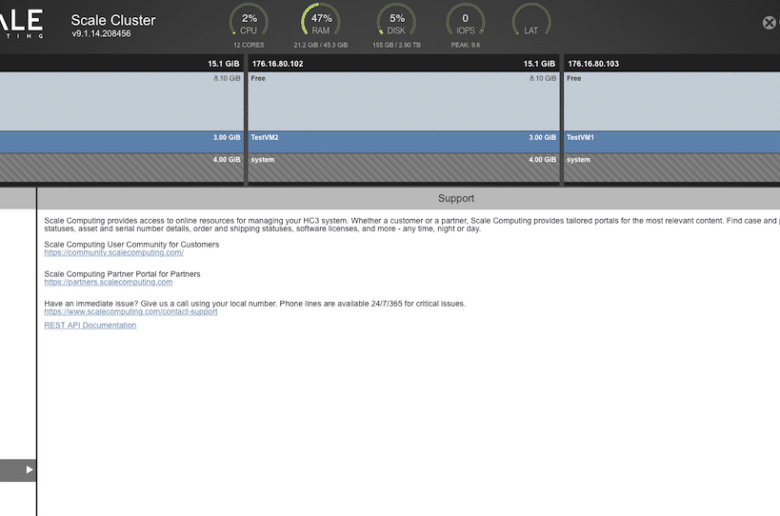780x516 pixels.
Task: Click system memory bar on node 176.16.80.102
Action: (403, 168)
